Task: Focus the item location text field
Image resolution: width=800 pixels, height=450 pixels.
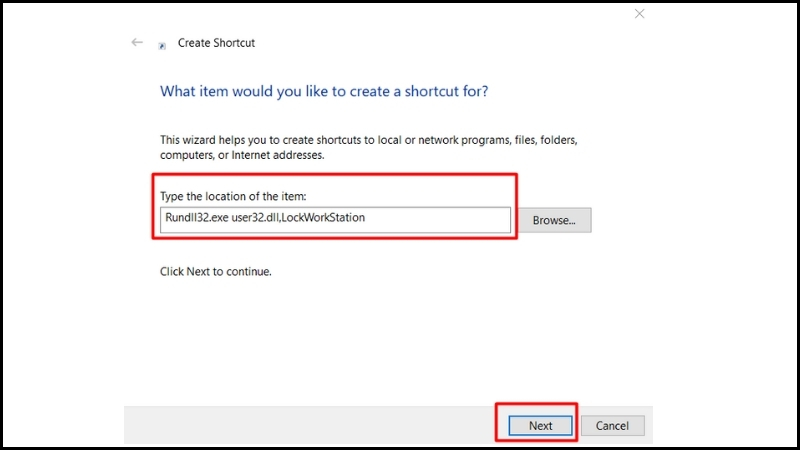Action: [x=335, y=220]
